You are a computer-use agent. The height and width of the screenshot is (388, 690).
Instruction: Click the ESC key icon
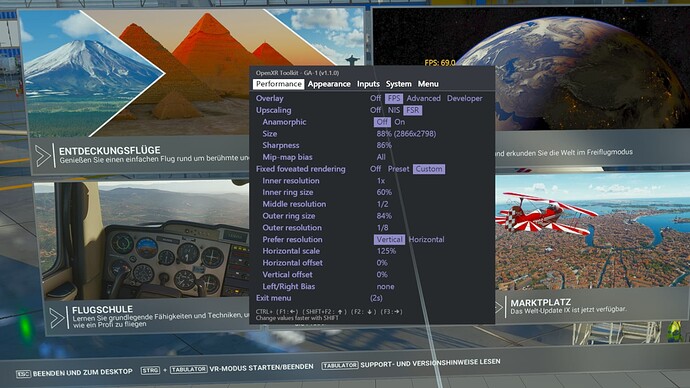23,374
